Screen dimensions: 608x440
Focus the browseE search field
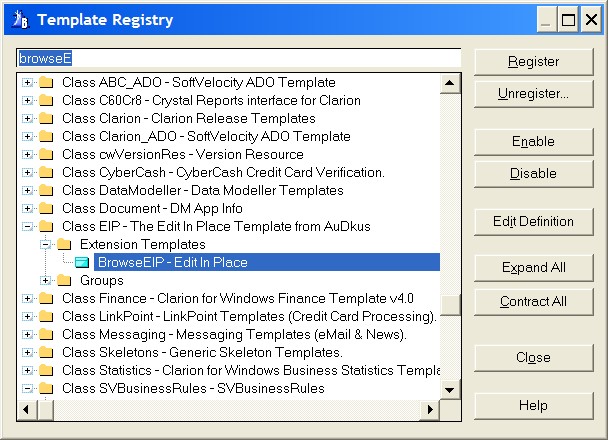238,59
